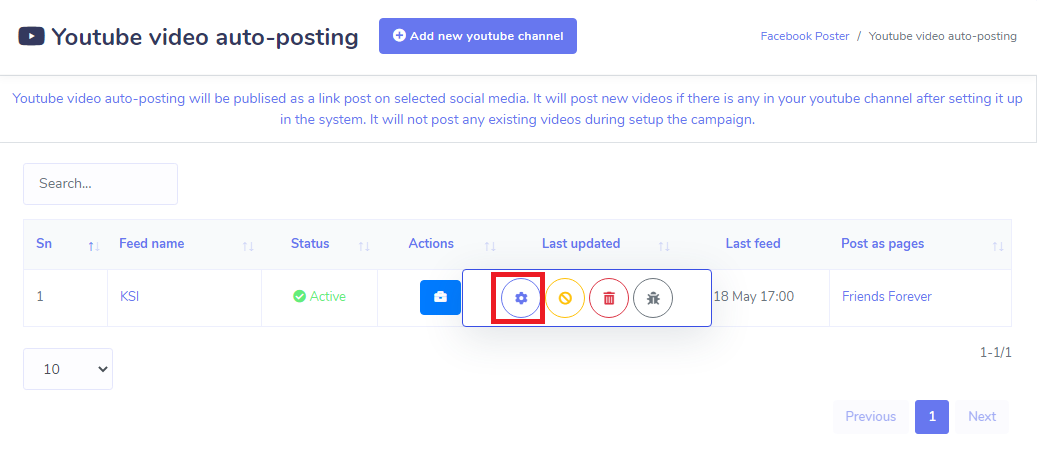Screen dimensions: 1037x450
Task: Click into the Search input field
Action: point(101,184)
